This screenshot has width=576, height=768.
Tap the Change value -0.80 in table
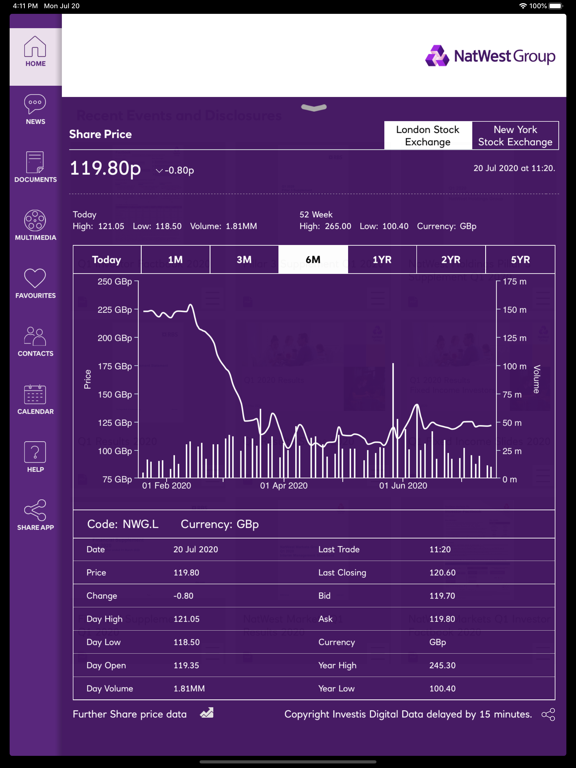pos(184,596)
